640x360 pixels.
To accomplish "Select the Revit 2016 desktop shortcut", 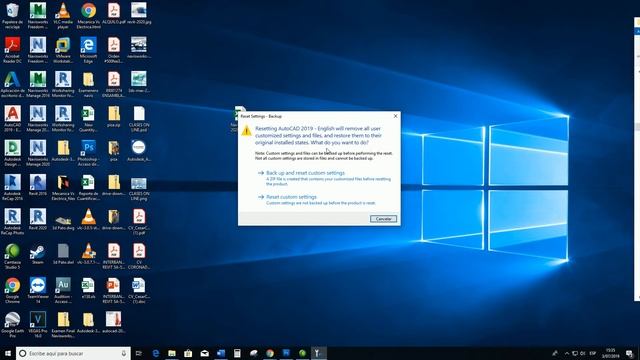I will (x=38, y=184).
